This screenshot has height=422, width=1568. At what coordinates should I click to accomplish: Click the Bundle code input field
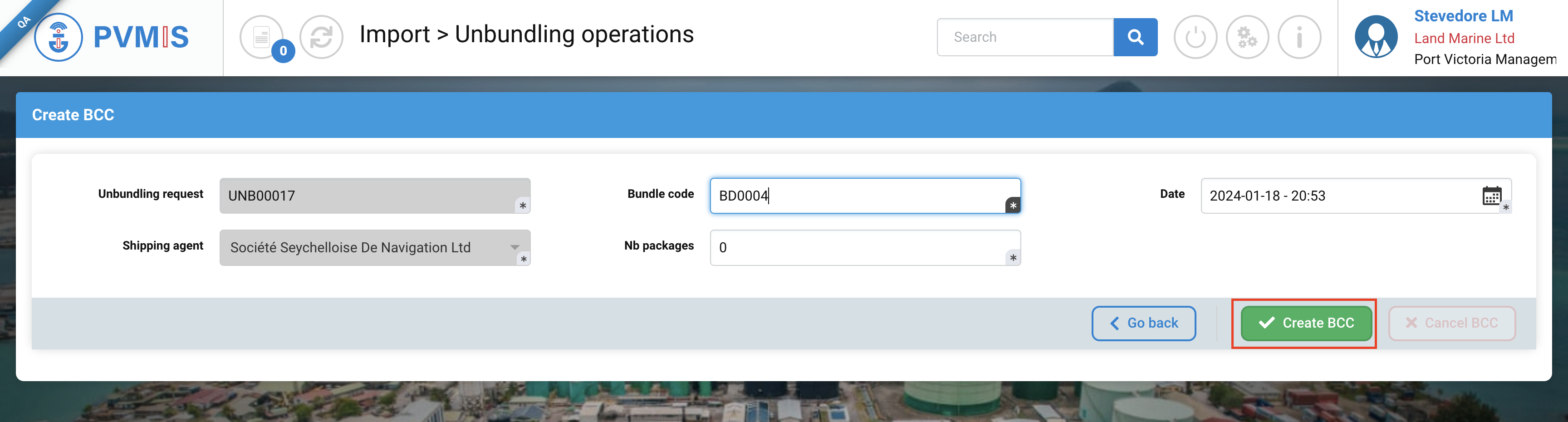point(858,196)
